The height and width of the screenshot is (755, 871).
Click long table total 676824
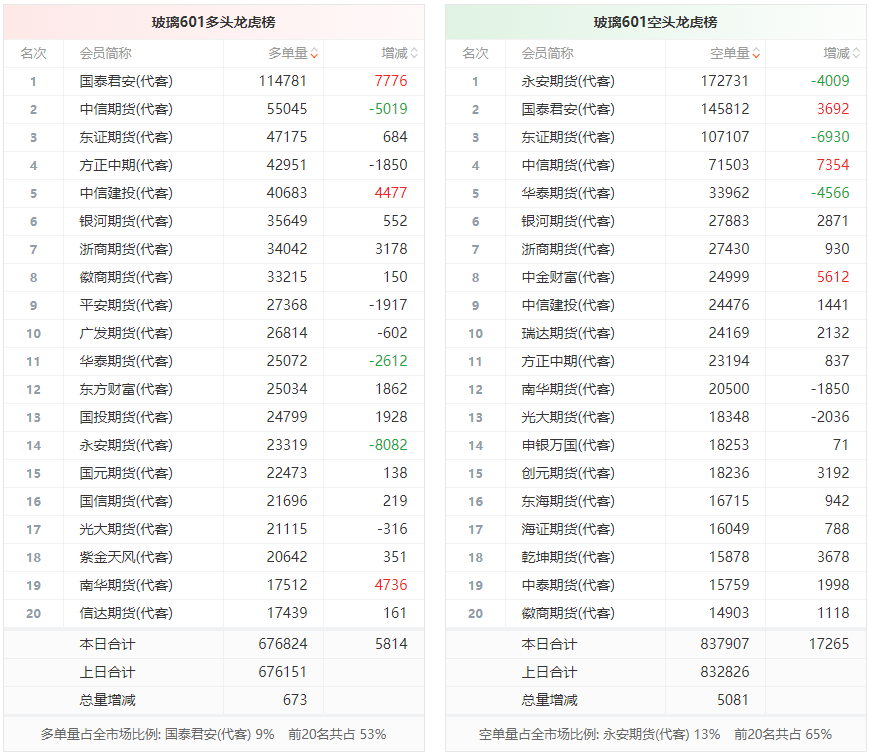tap(283, 644)
